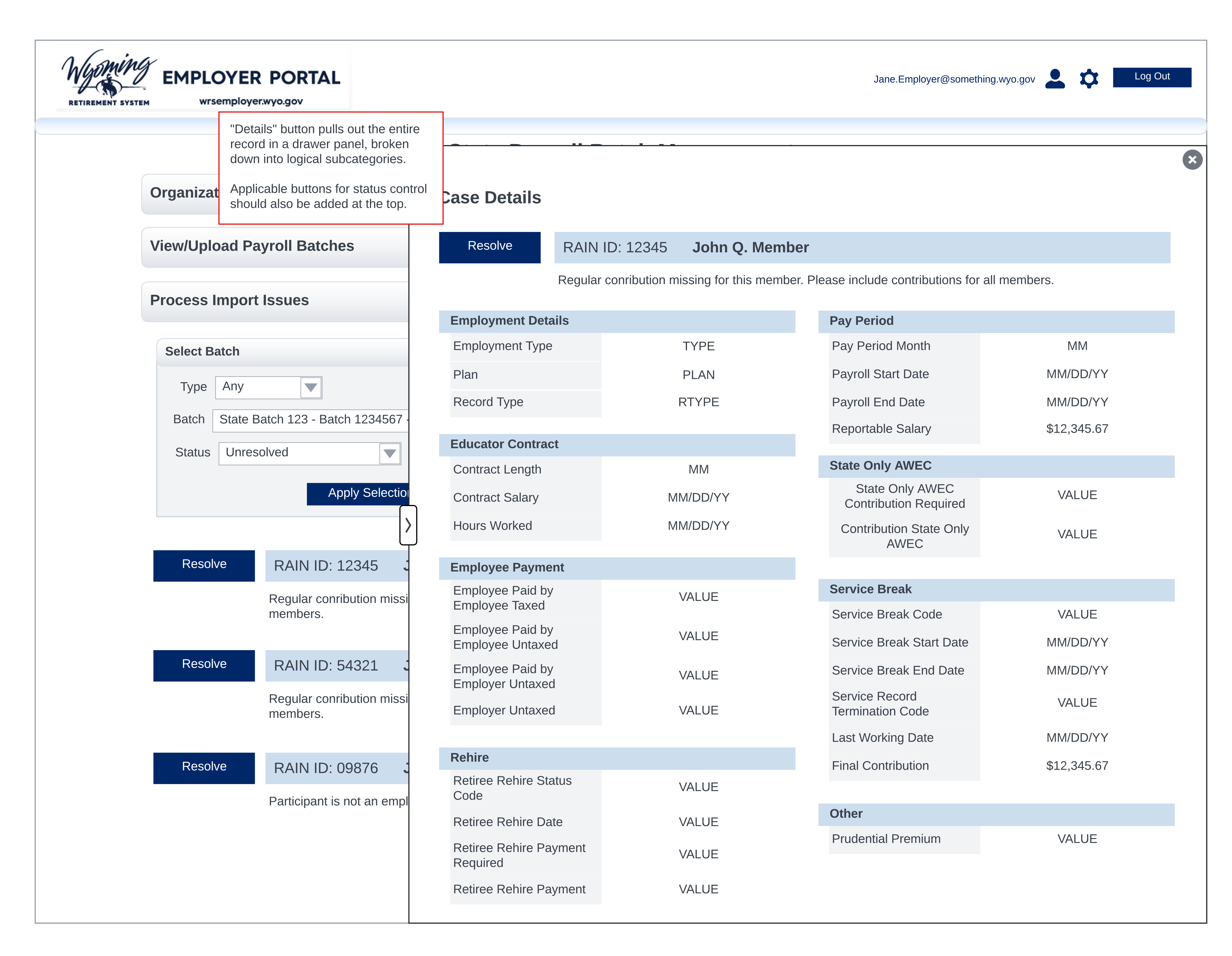
Task: Select the RAIN ID 12345 list row
Action: (337, 566)
